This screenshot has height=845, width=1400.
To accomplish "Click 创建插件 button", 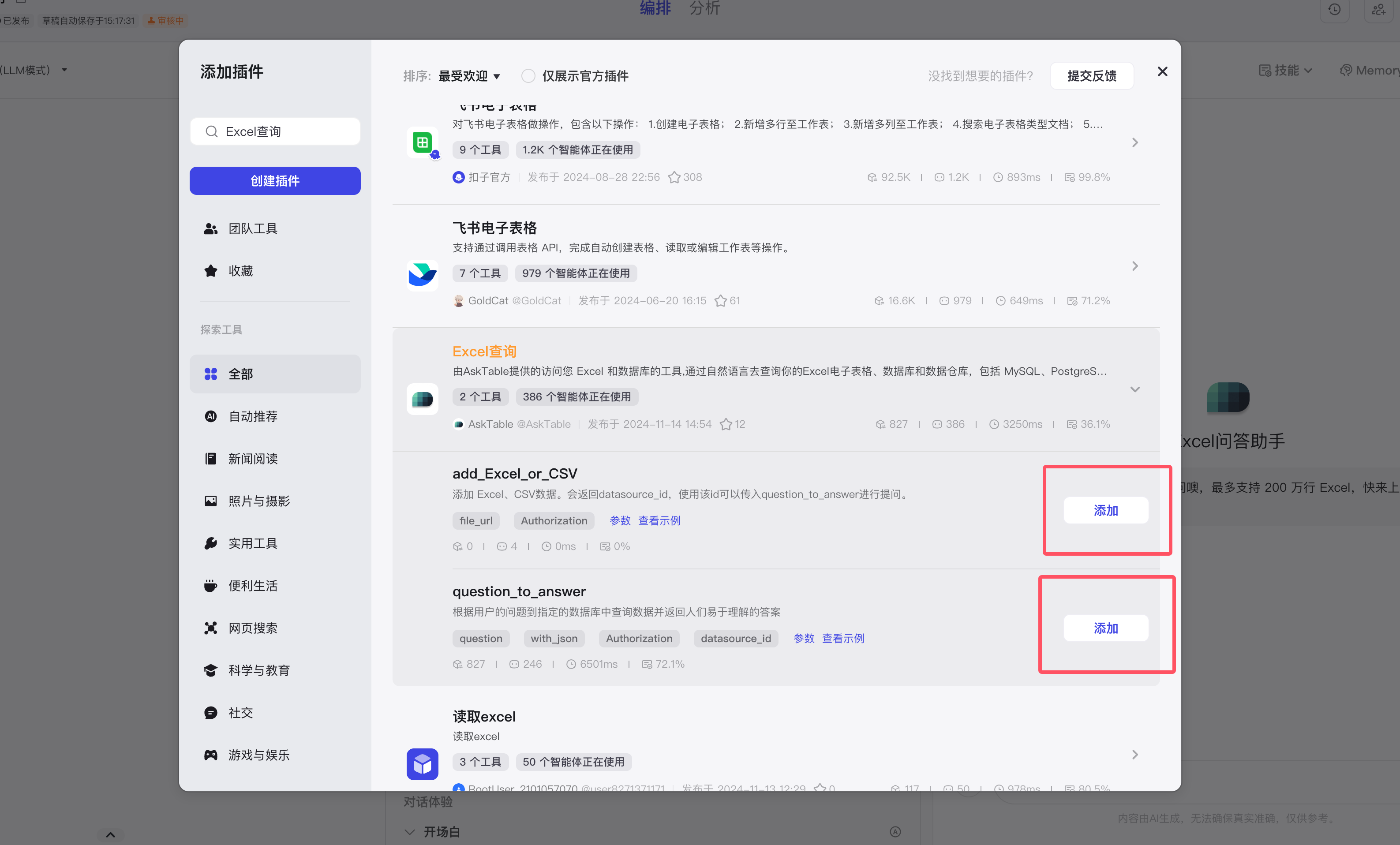I will click(275, 181).
